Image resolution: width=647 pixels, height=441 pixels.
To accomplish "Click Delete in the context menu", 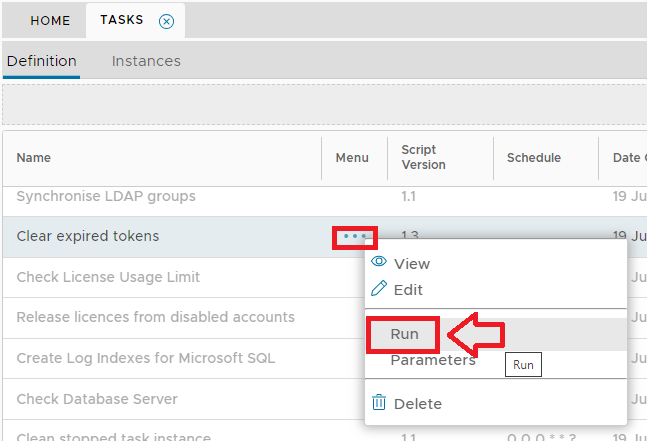I will pyautogui.click(x=418, y=404).
